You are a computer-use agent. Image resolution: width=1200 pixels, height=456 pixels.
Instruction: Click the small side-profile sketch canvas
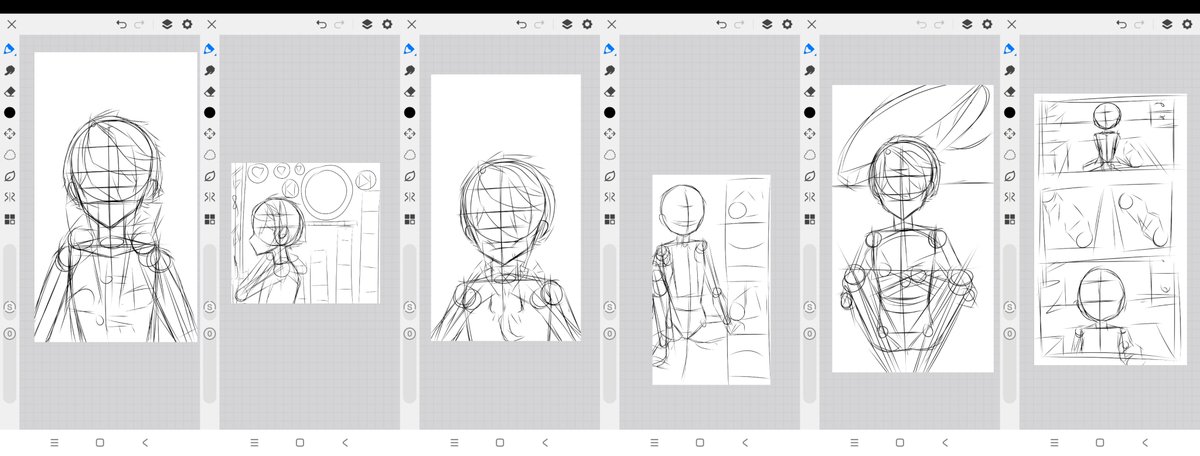306,233
